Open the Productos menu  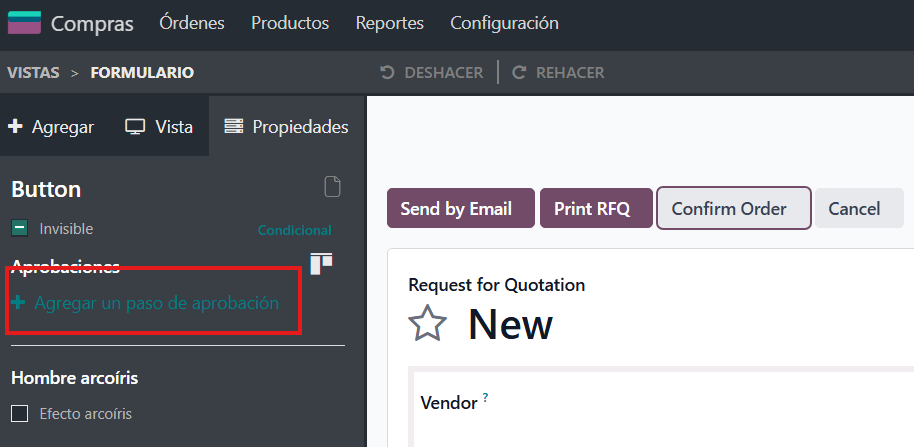coord(290,23)
